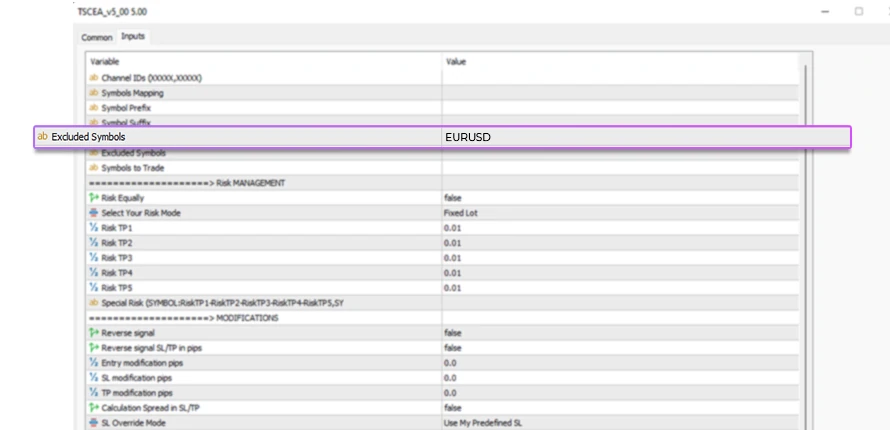Image resolution: width=890 pixels, height=430 pixels.
Task: Click the icon beside Symbol Prefix
Action: (x=94, y=107)
